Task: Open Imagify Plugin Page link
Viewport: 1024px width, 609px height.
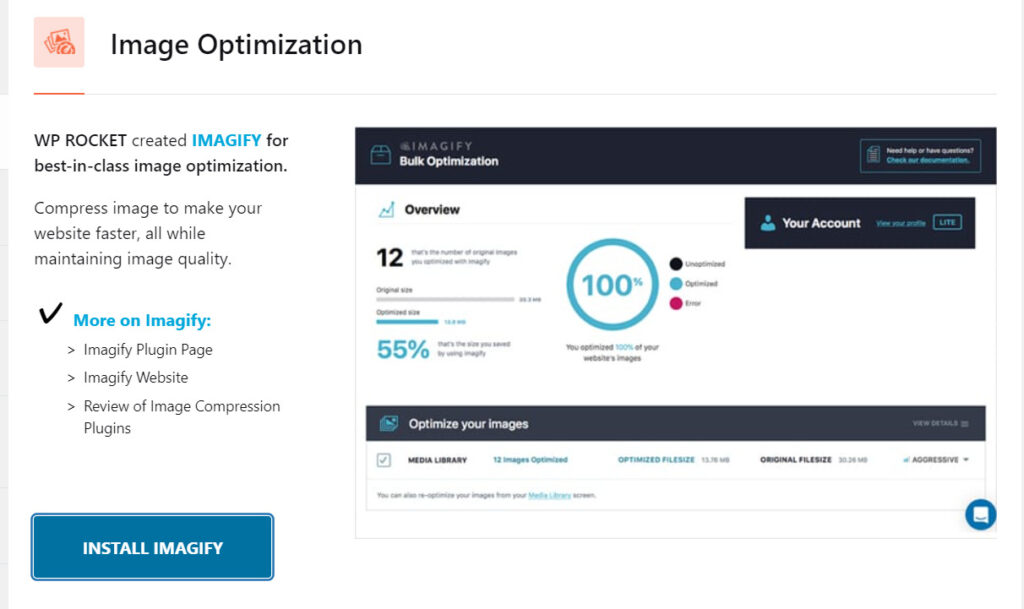Action: (x=148, y=350)
